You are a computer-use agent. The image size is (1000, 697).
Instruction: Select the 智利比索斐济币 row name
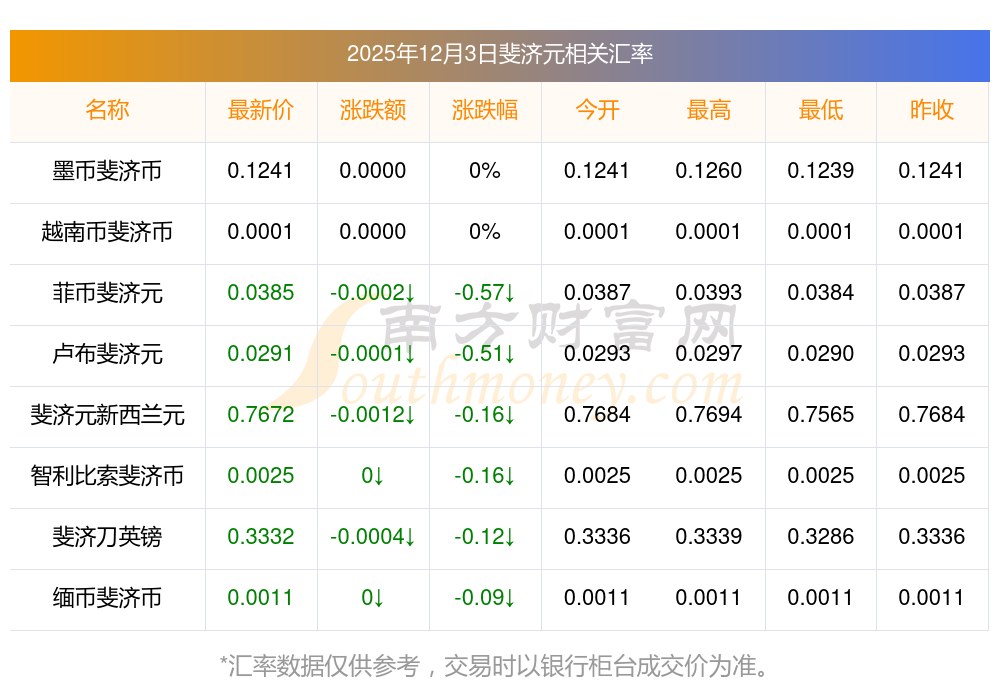107,476
